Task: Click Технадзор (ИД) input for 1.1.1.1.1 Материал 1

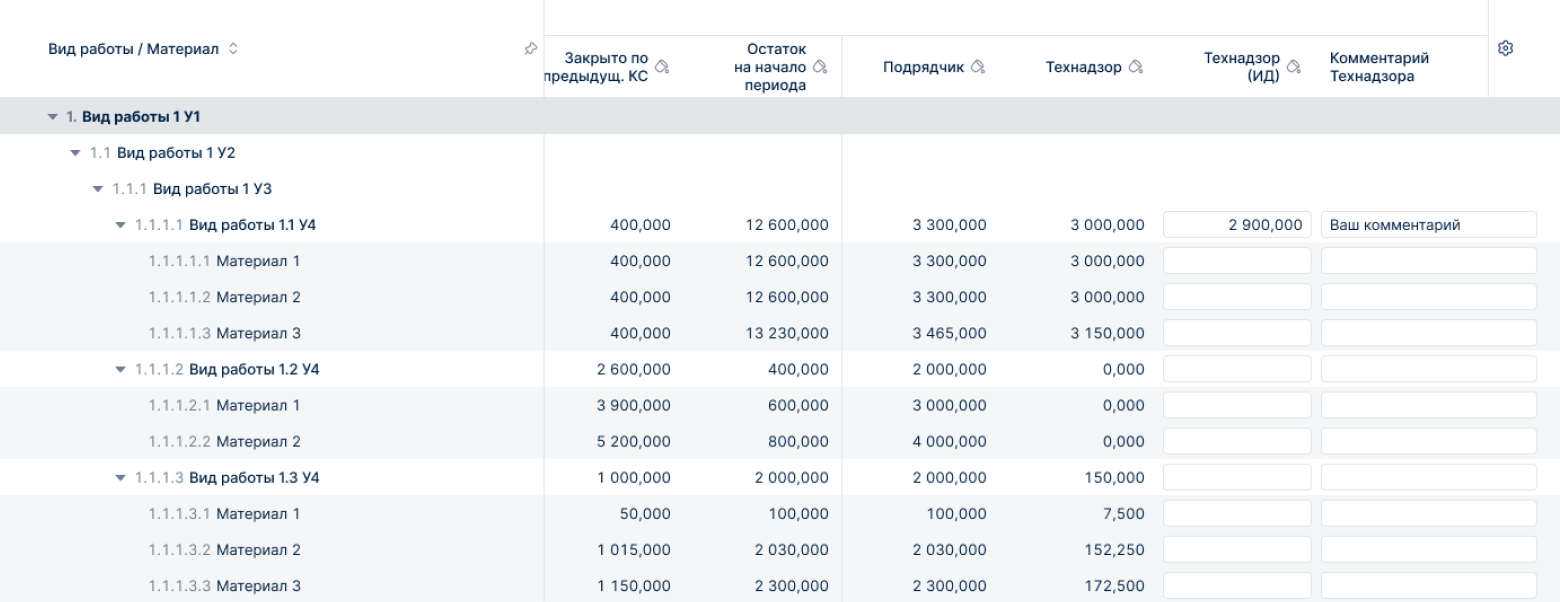Action: coord(1236,261)
